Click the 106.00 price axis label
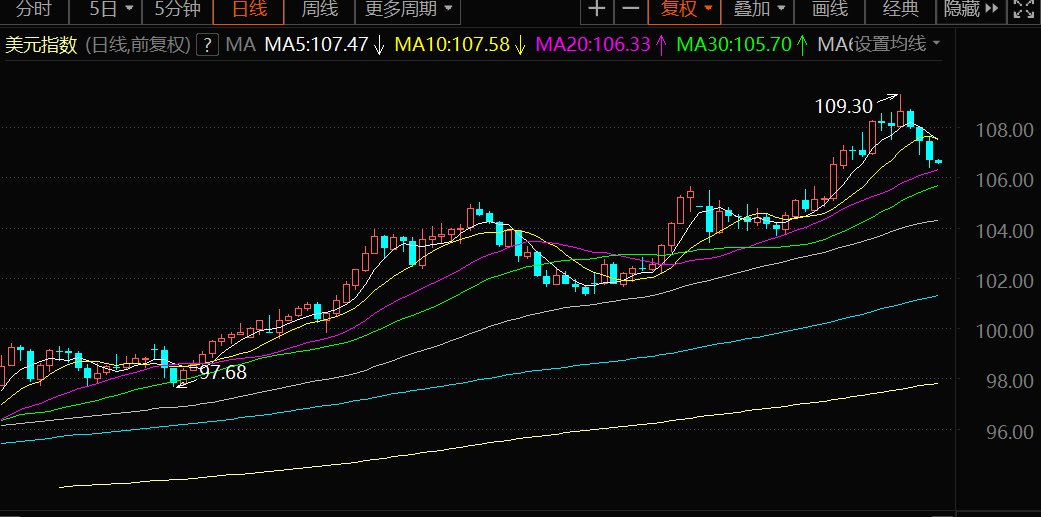 [1004, 180]
